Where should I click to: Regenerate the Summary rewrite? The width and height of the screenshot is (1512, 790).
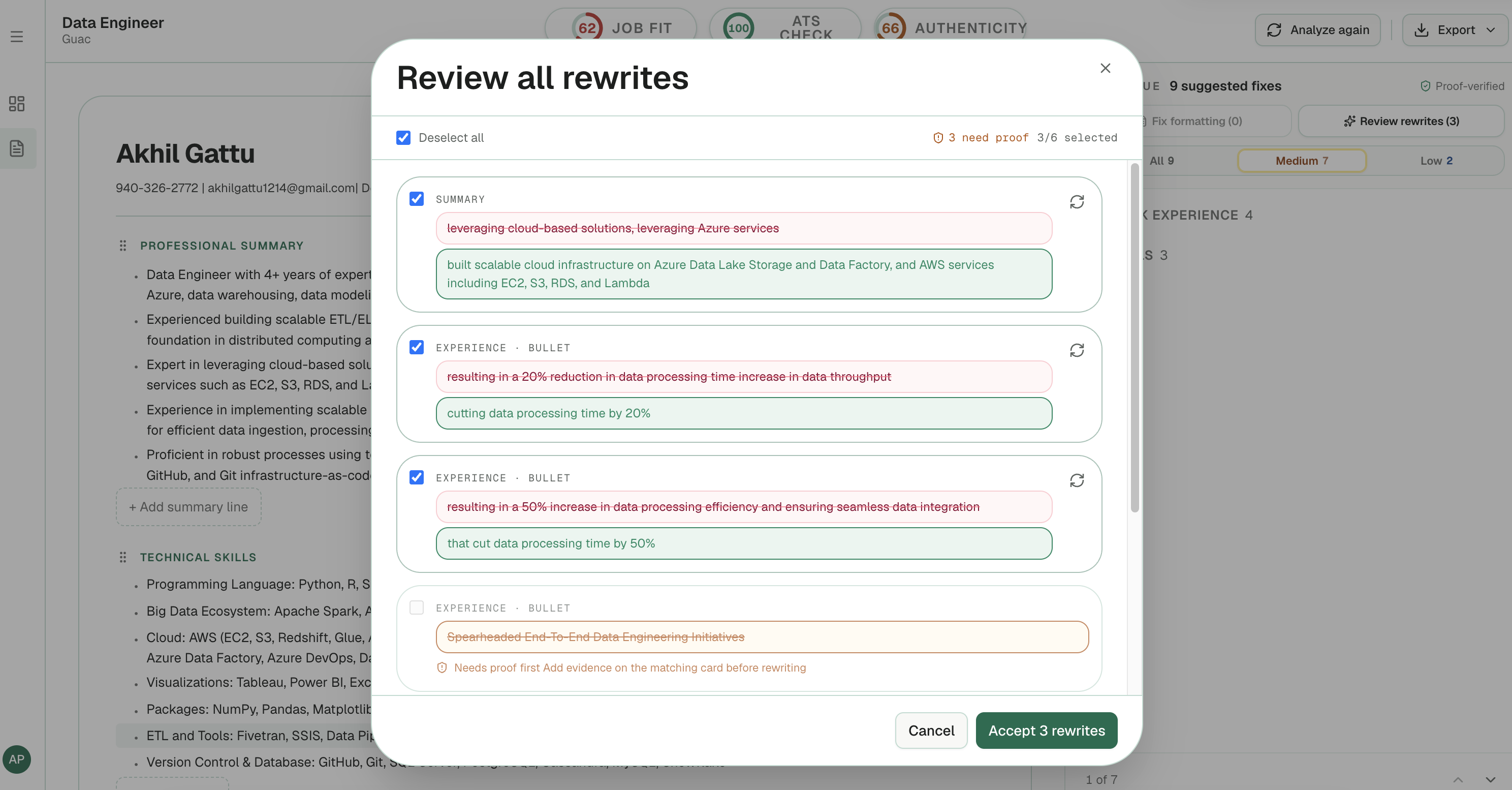click(1077, 201)
